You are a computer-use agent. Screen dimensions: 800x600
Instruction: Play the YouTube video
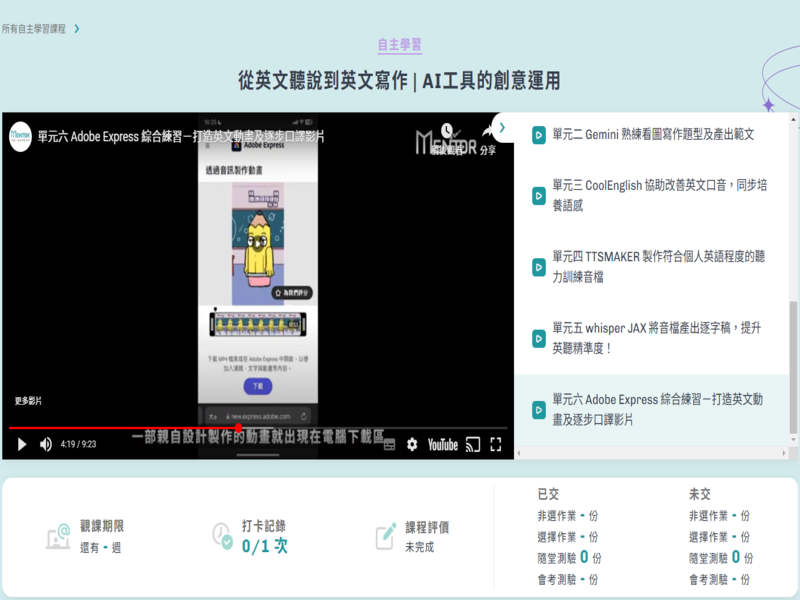pyautogui.click(x=22, y=444)
